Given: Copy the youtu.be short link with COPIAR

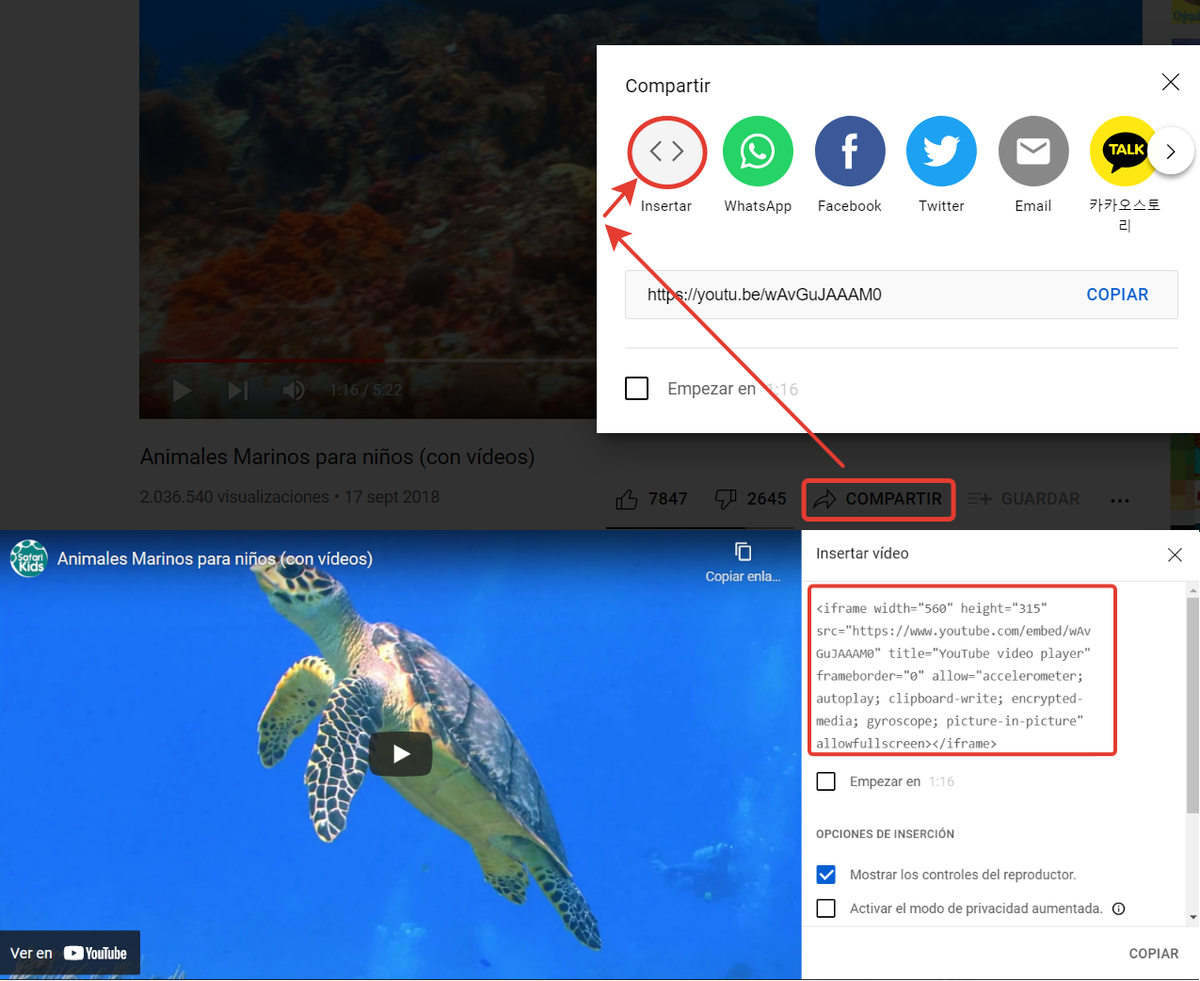Looking at the screenshot, I should (x=1117, y=295).
